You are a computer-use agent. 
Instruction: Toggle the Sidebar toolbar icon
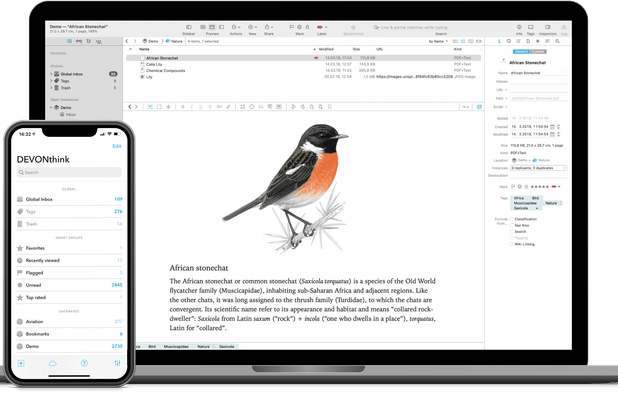[x=189, y=27]
